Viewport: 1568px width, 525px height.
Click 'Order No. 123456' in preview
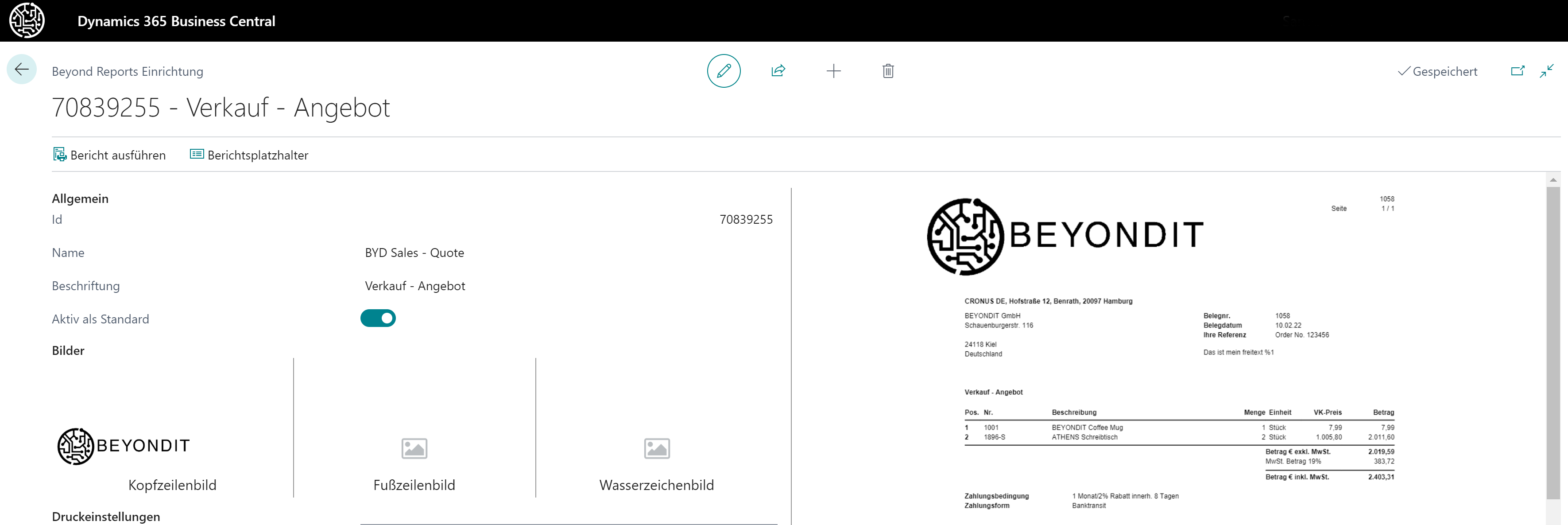(1302, 335)
